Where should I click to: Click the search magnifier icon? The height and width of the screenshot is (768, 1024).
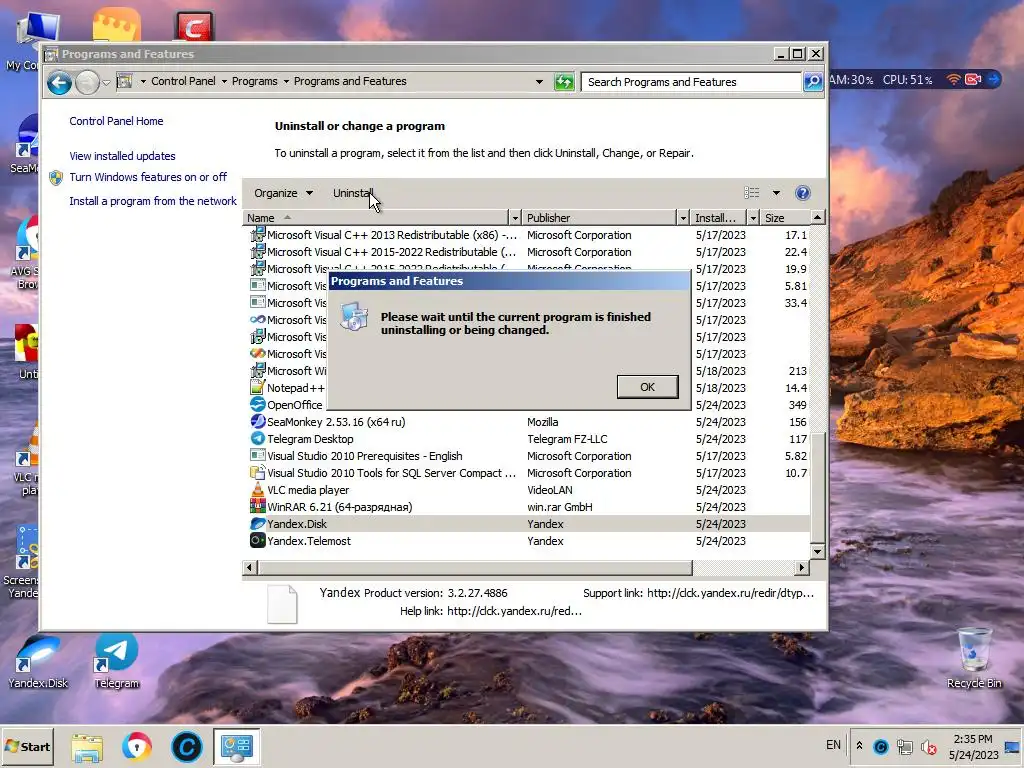(x=813, y=82)
